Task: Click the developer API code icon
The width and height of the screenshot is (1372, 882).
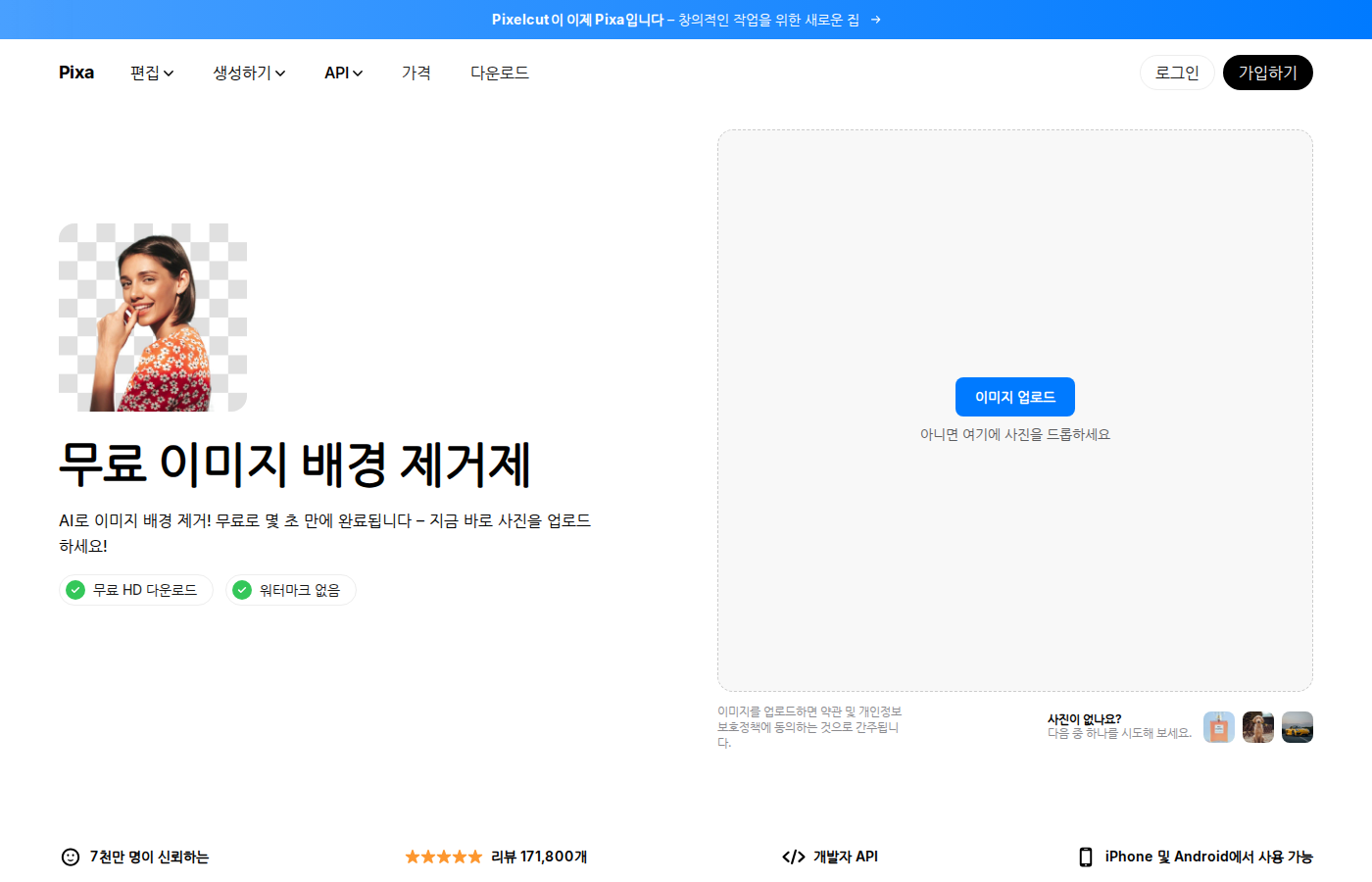Action: pyautogui.click(x=791, y=856)
